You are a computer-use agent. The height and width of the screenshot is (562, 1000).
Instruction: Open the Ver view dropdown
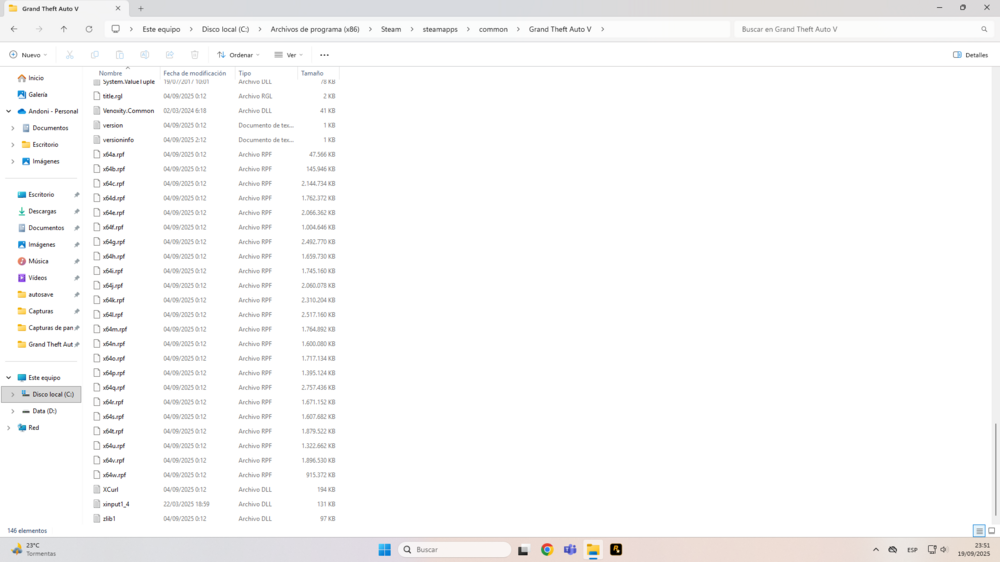pyautogui.click(x=288, y=55)
